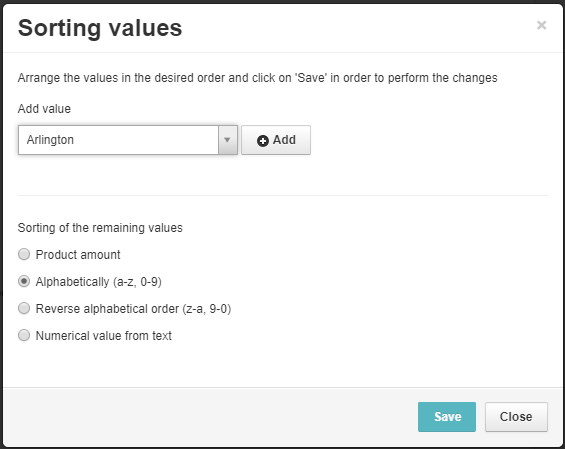
Task: Click the Product amount label text
Action: tap(78, 255)
